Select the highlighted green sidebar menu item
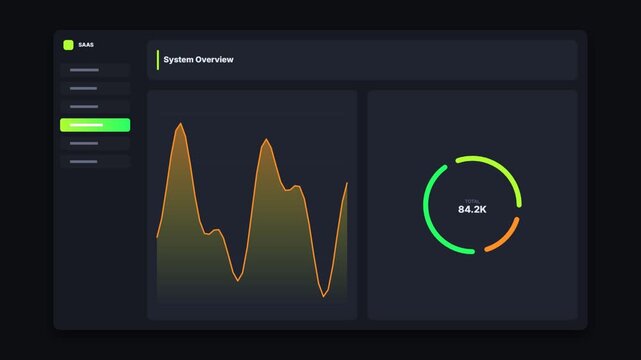The image size is (641, 360). [95, 125]
